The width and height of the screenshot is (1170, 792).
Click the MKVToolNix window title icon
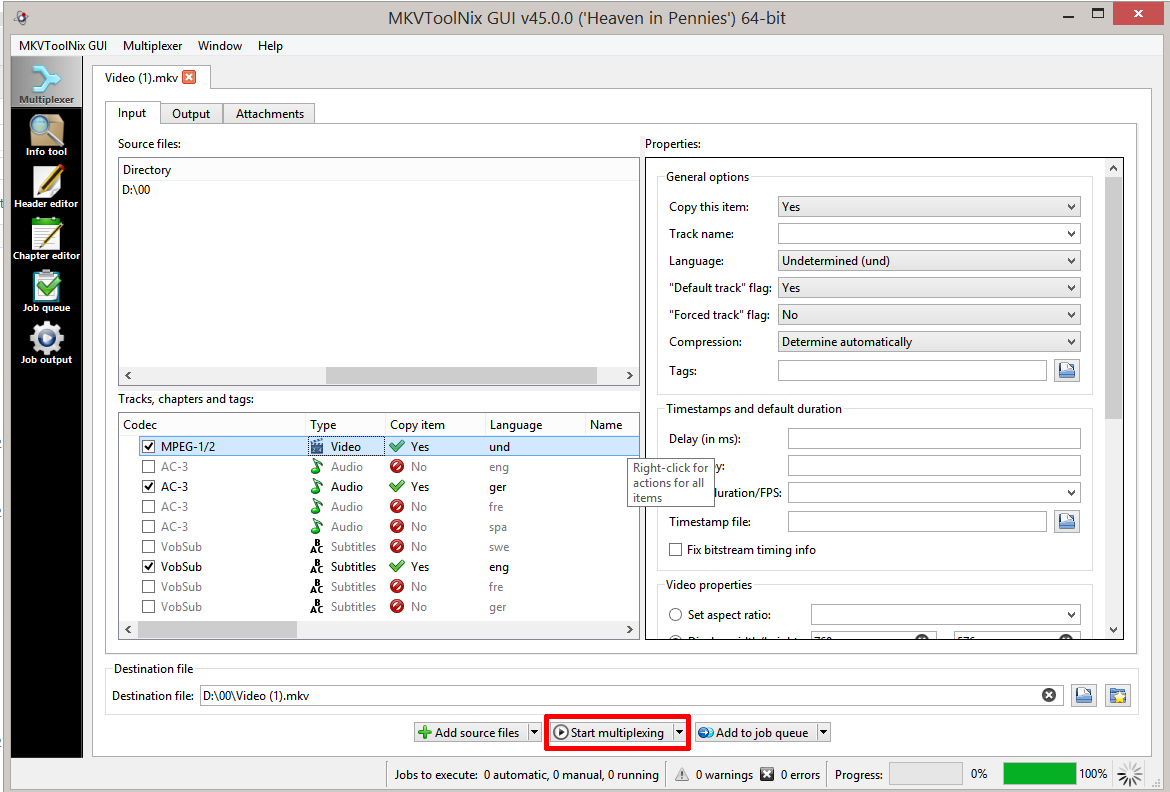coord(21,17)
